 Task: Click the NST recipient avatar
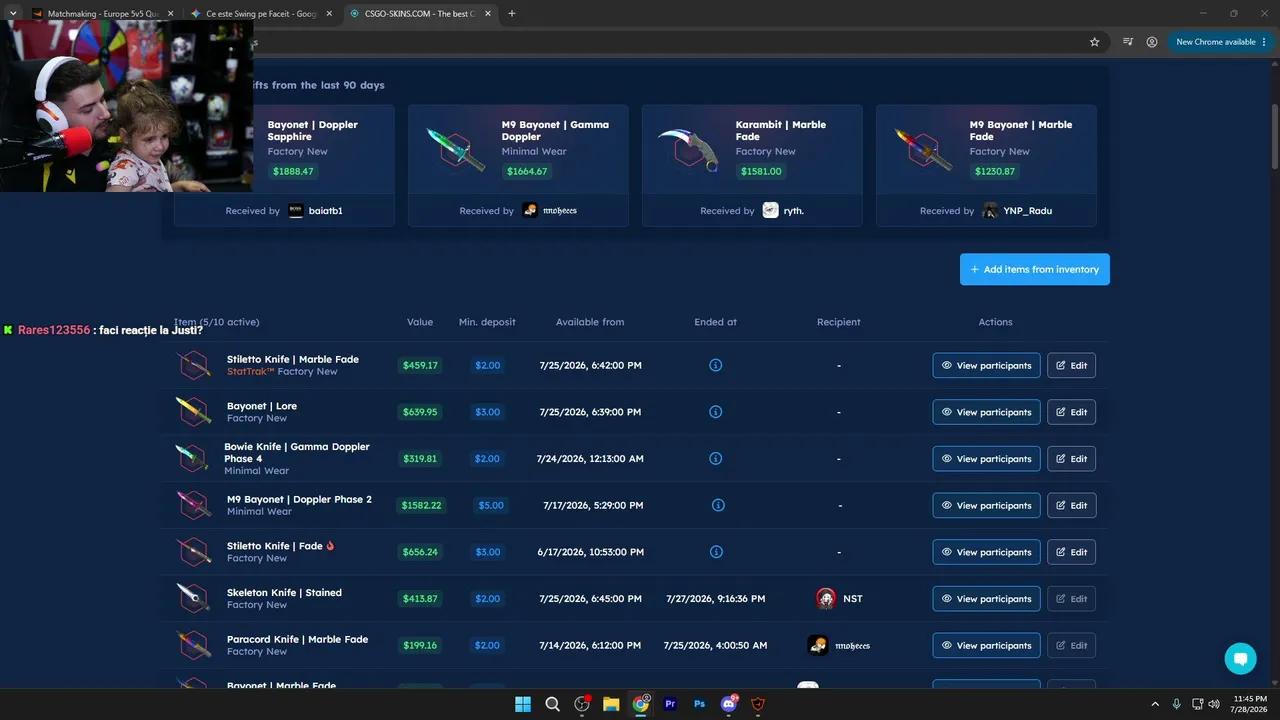pos(826,598)
